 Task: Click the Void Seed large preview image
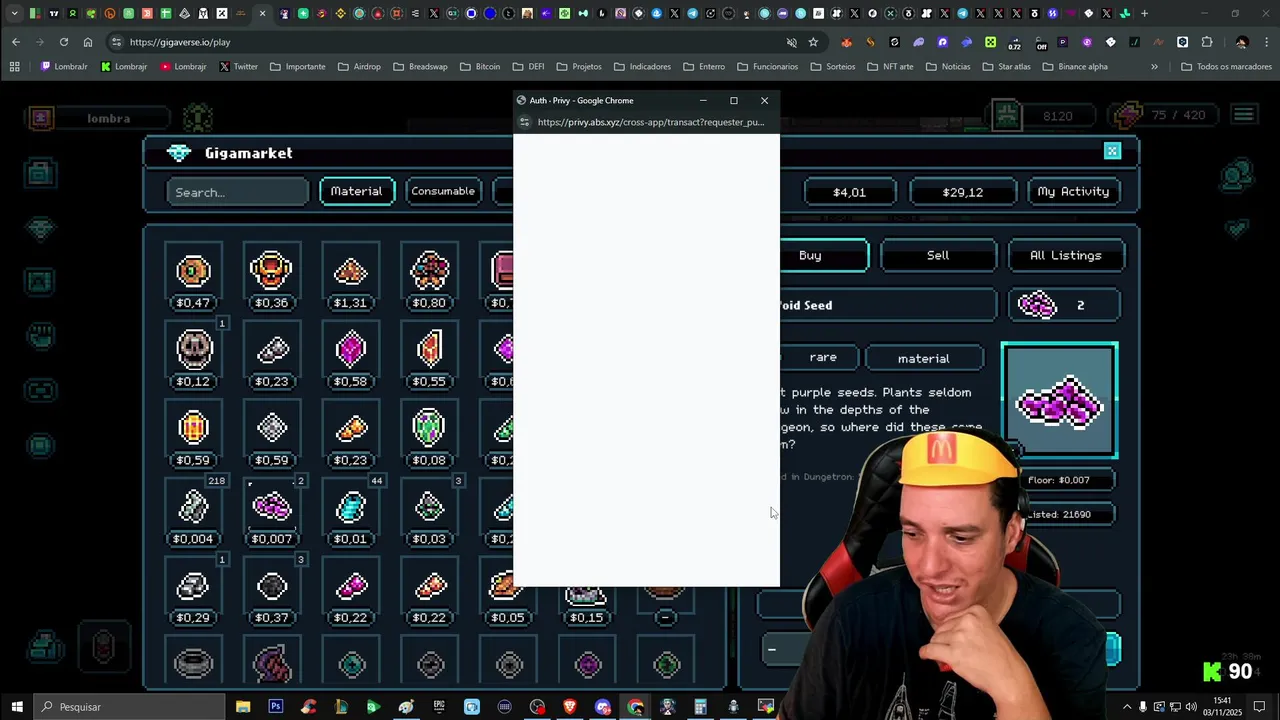(x=1059, y=401)
